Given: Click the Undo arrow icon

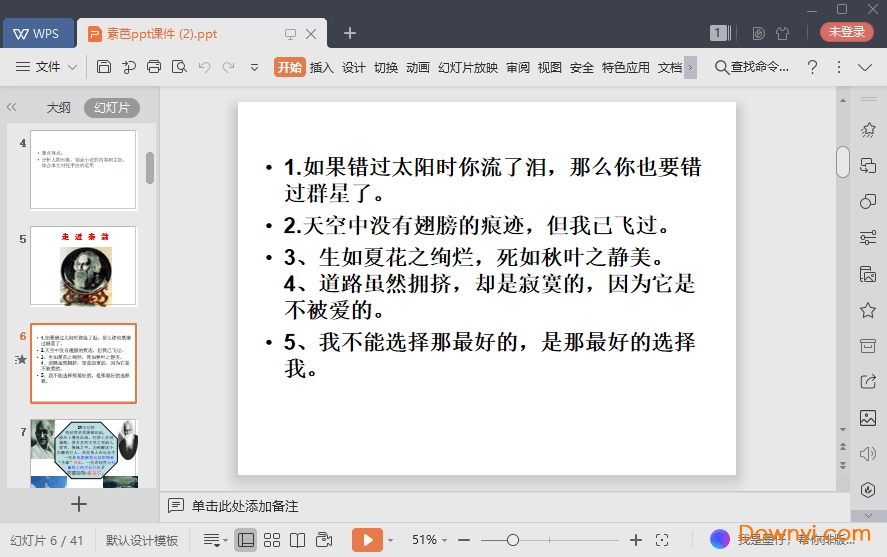Looking at the screenshot, I should (x=204, y=67).
